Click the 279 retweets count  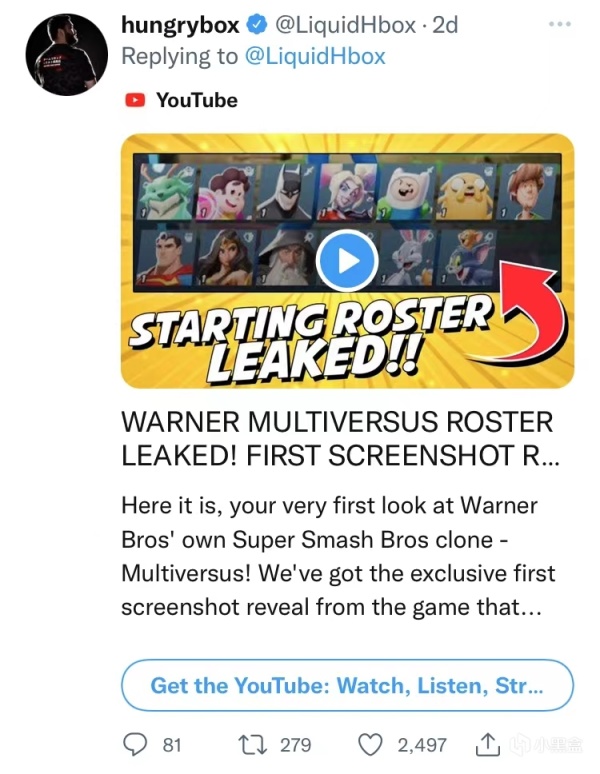pos(295,744)
